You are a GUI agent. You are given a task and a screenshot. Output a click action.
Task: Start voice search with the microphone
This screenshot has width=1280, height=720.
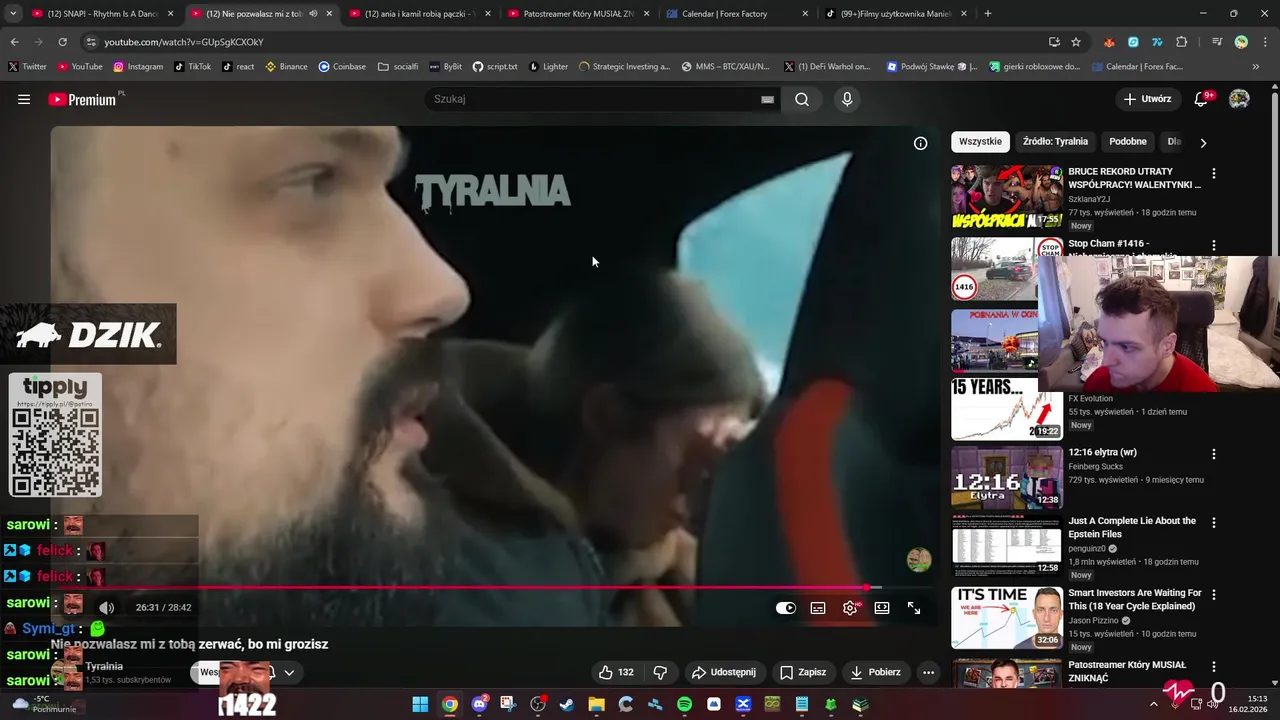[x=847, y=99]
